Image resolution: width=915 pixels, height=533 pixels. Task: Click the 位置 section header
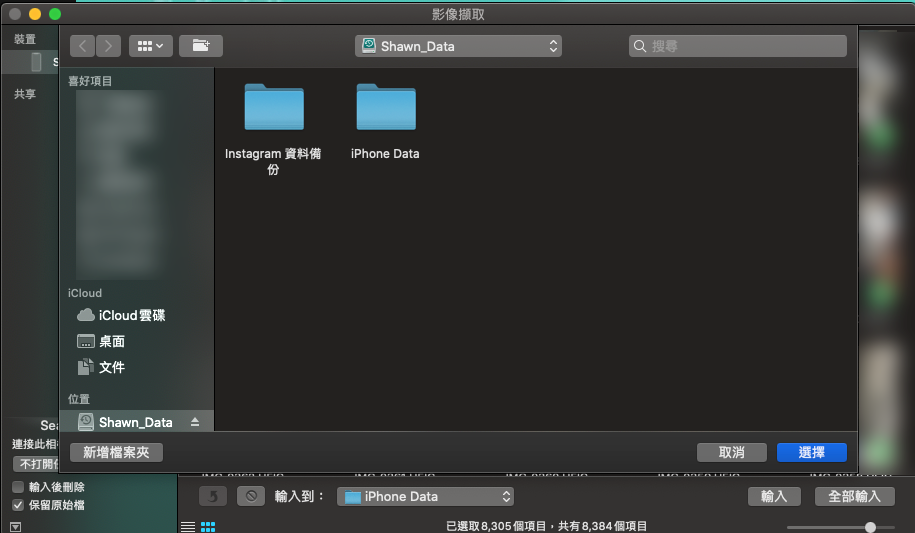79,399
